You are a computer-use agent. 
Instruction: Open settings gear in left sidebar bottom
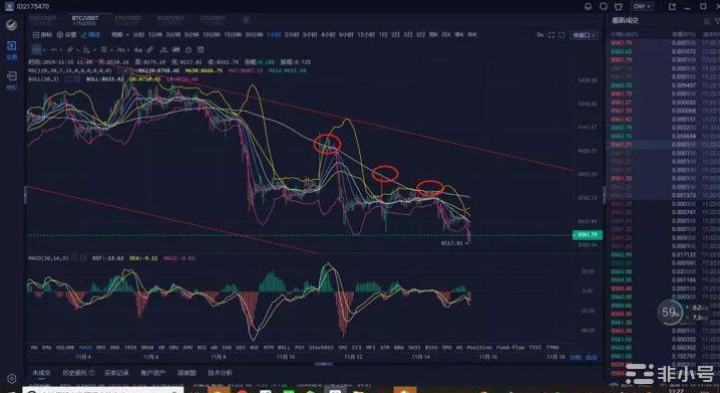11,378
